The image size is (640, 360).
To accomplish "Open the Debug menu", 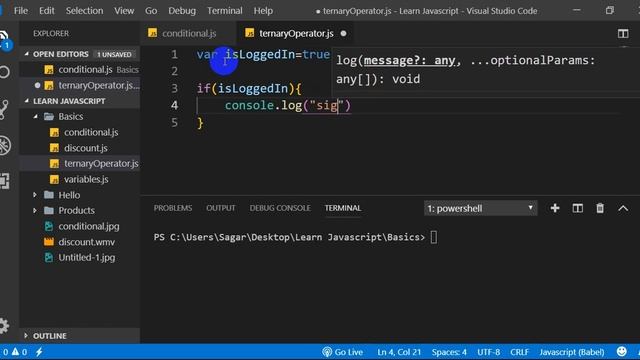I will (182, 11).
